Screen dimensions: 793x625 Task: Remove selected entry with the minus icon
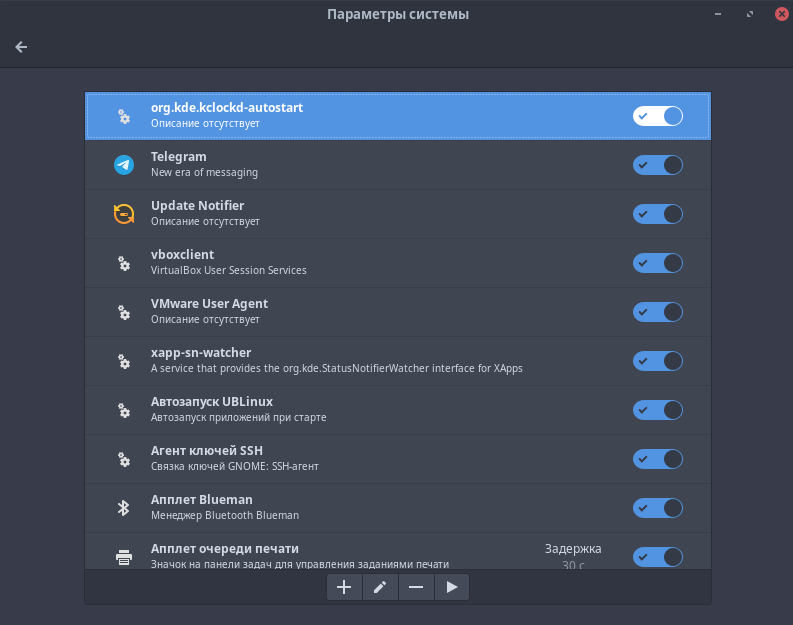416,587
